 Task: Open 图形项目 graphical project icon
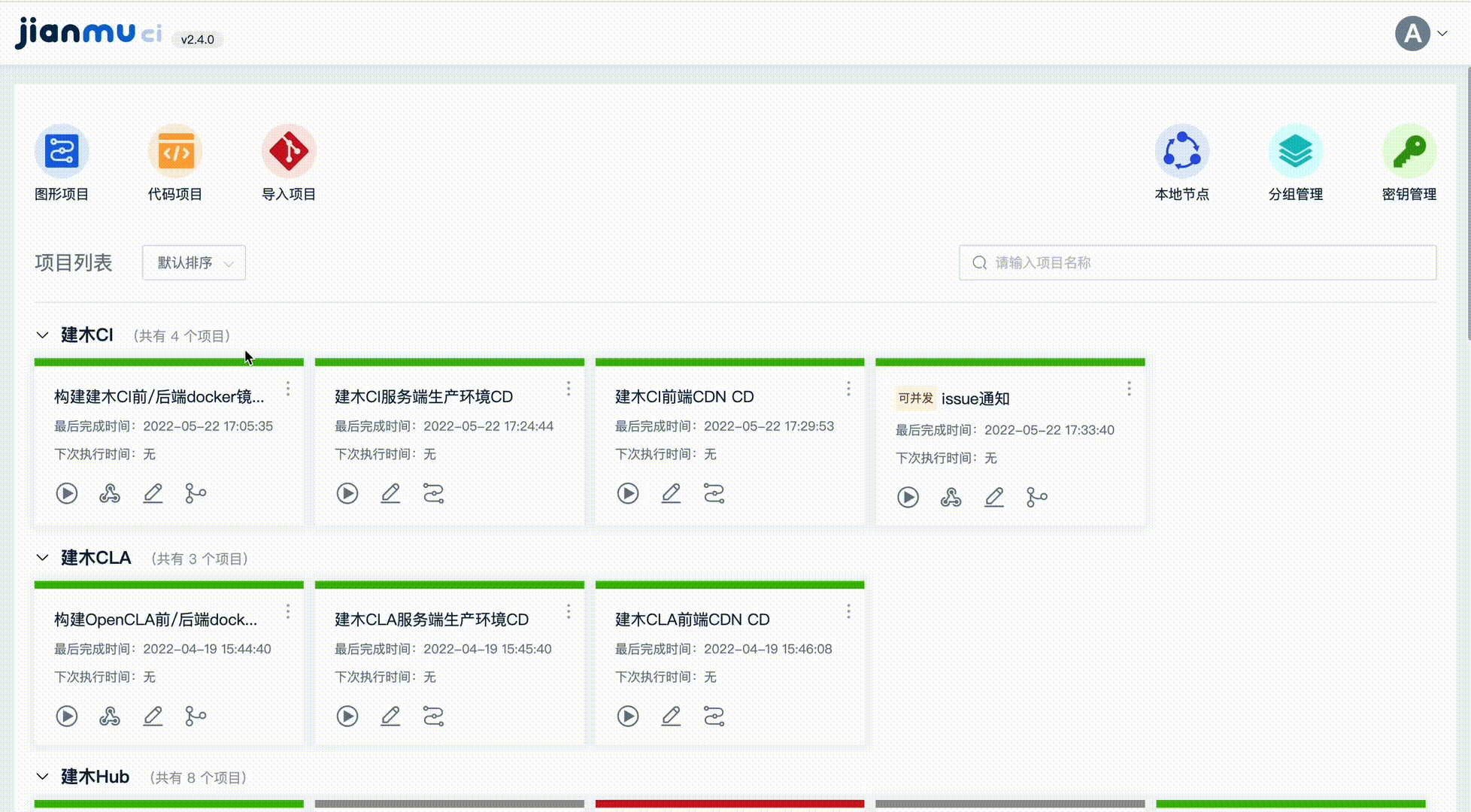point(62,151)
